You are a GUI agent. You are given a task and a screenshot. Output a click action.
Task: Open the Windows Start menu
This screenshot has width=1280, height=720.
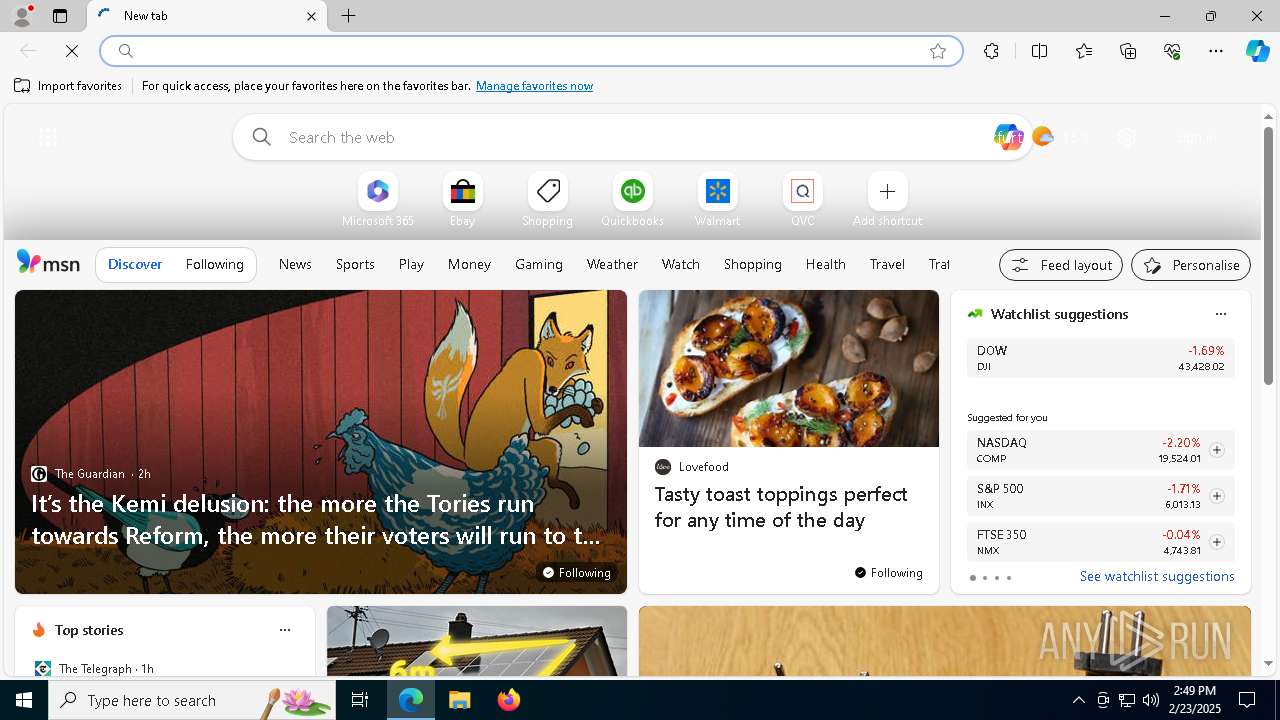pos(24,700)
